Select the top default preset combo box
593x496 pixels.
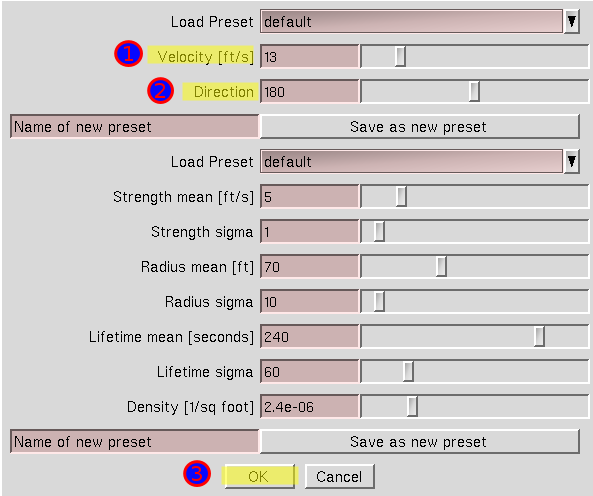pos(411,22)
